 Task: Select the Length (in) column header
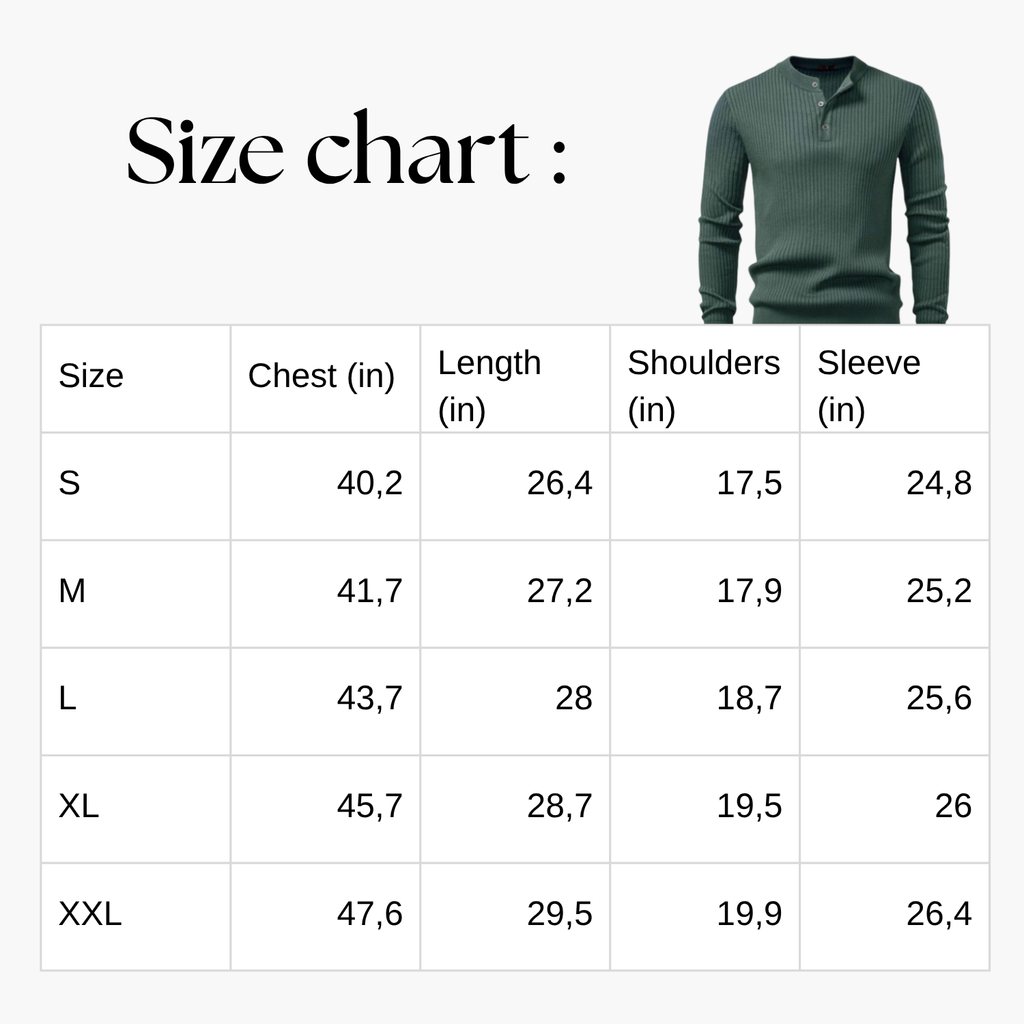point(515,379)
